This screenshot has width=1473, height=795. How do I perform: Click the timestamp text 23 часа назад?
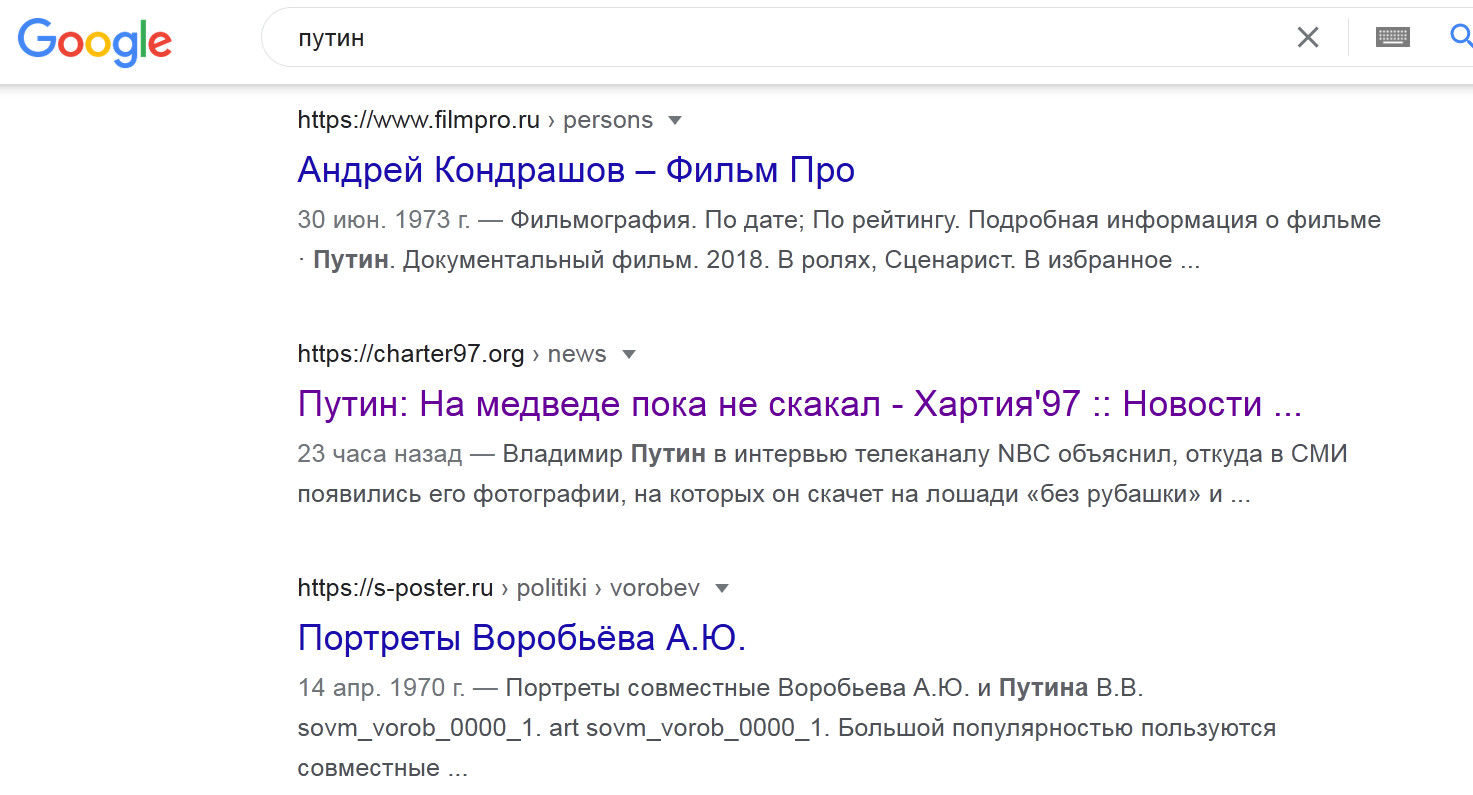tap(380, 454)
